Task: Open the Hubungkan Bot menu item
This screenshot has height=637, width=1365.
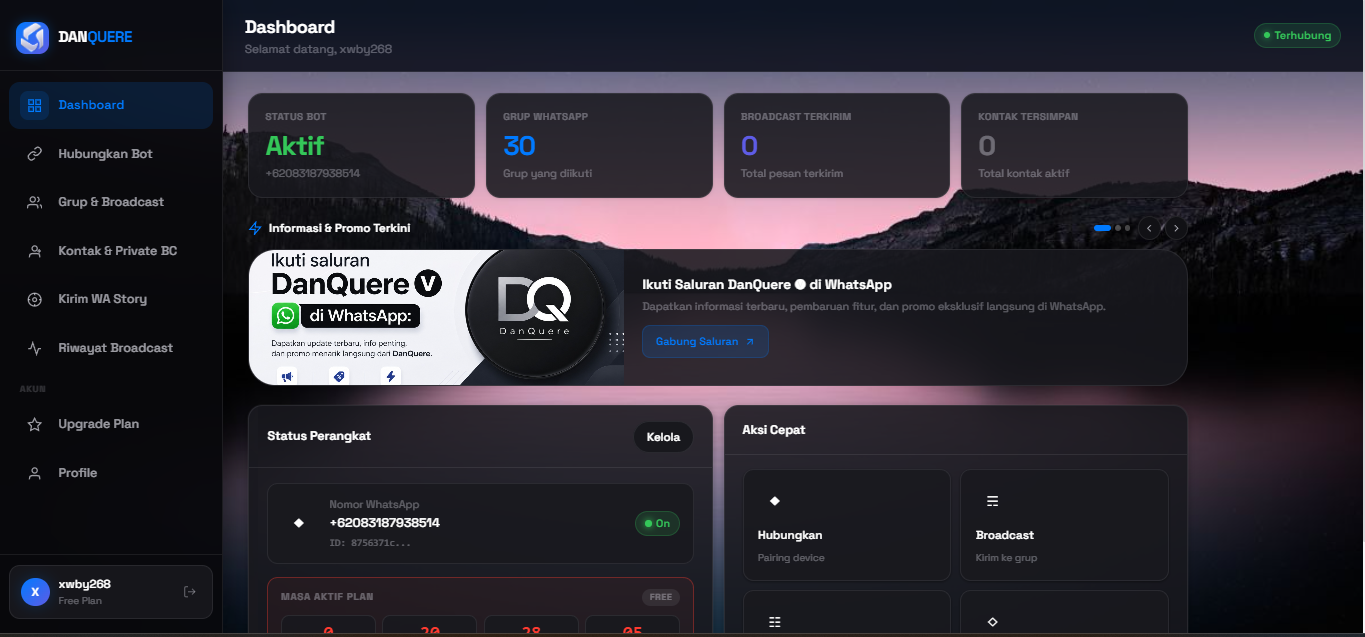Action: click(111, 154)
